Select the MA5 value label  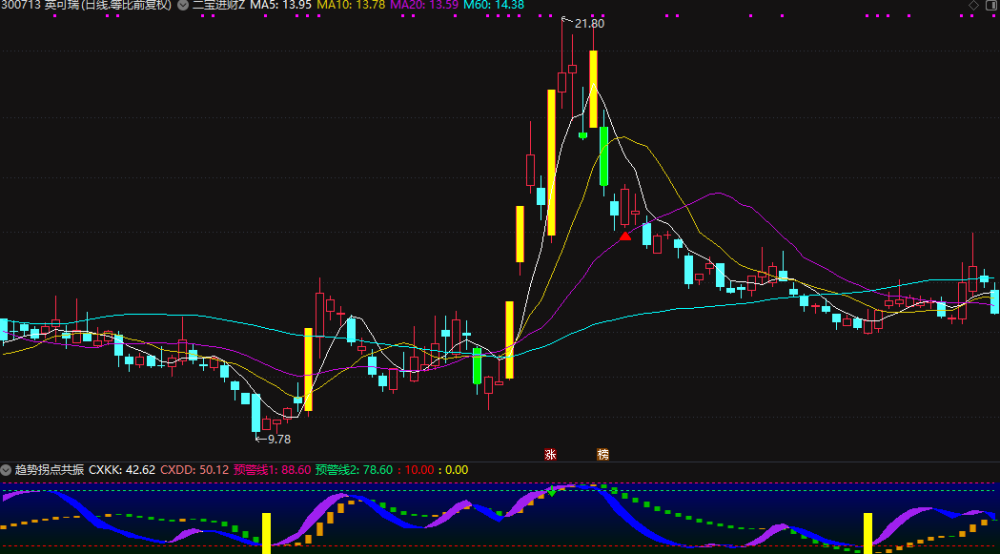click(281, 5)
